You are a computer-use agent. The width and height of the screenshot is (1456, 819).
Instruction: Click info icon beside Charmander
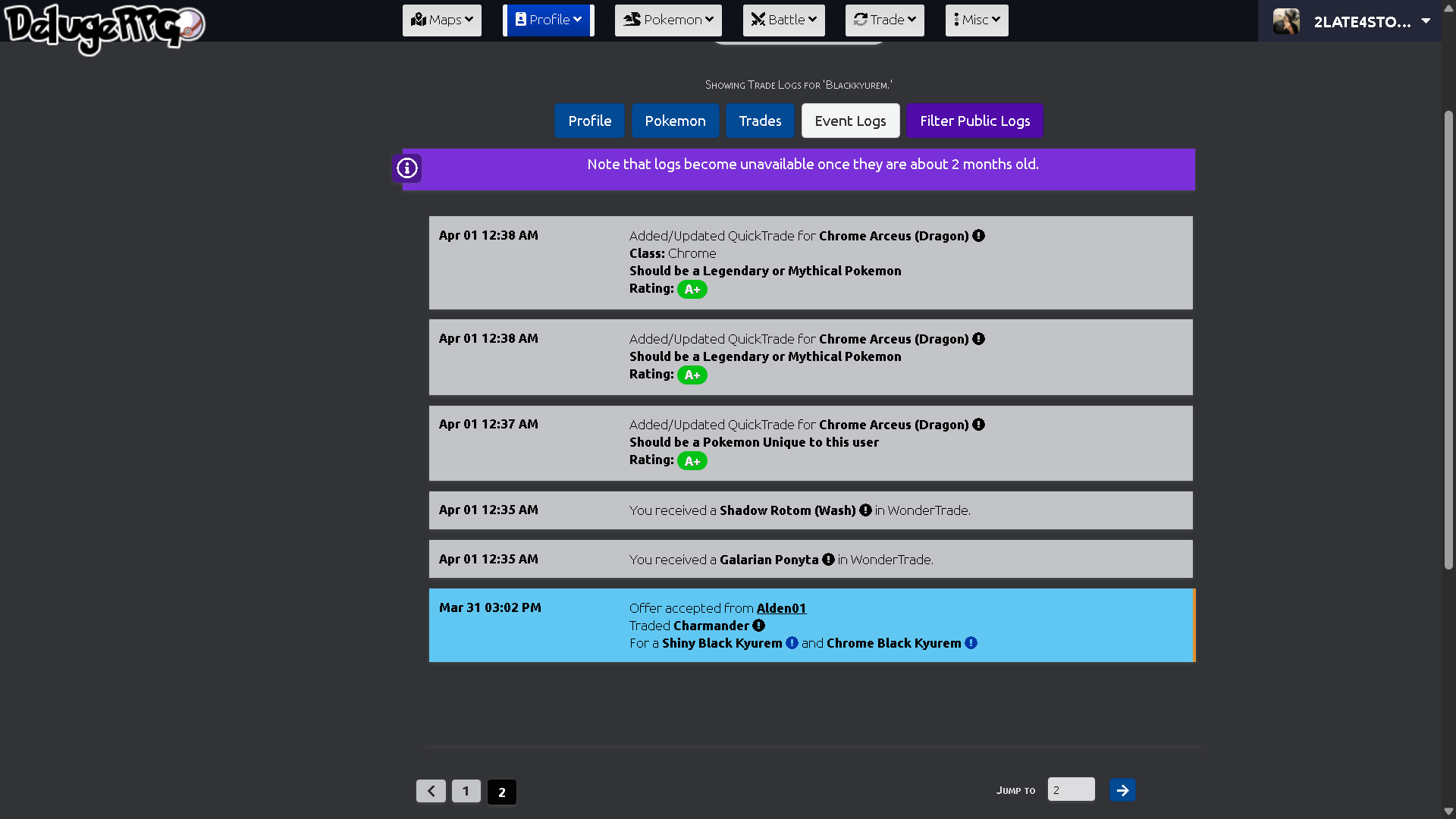[759, 626]
